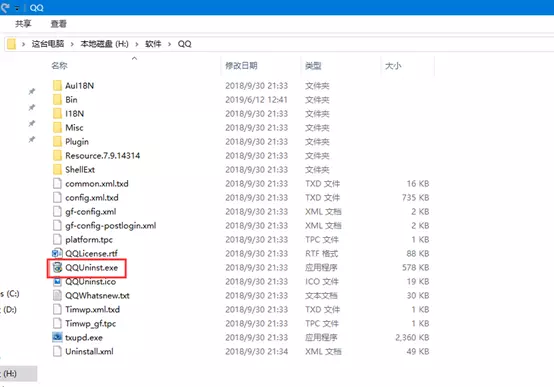Sort by the 修改日期 column header
Viewport: 554px width, 387px height.
coord(241,66)
